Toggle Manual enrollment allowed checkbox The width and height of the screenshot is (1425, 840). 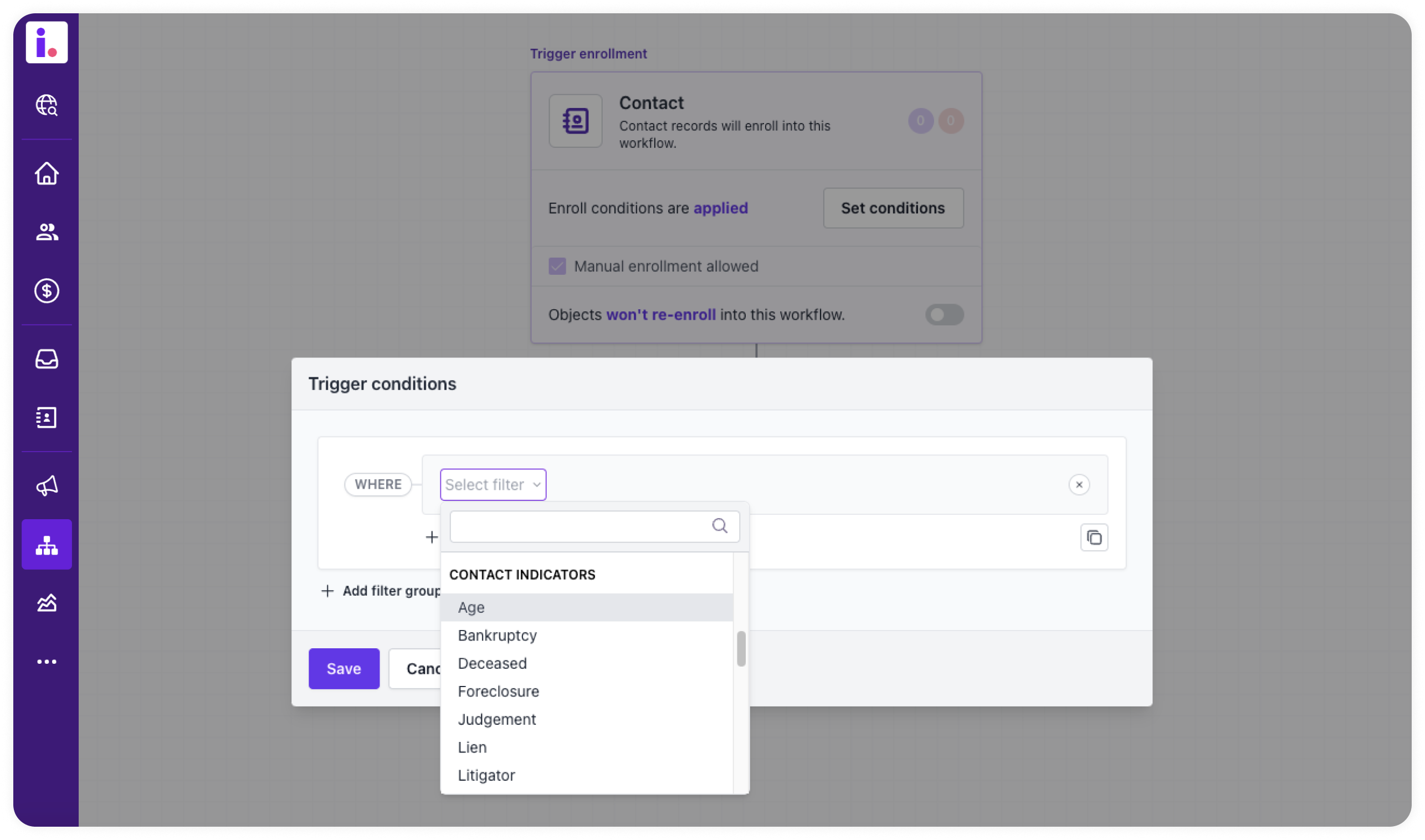click(x=557, y=265)
